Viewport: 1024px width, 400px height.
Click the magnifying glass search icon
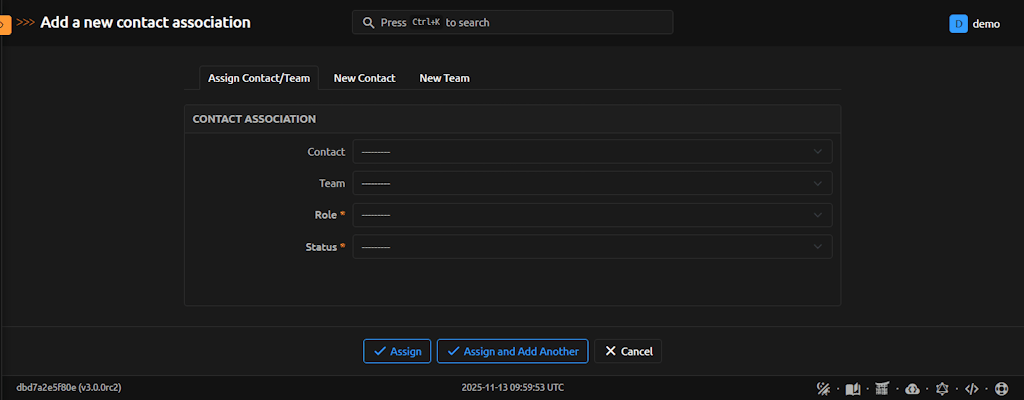tap(368, 22)
